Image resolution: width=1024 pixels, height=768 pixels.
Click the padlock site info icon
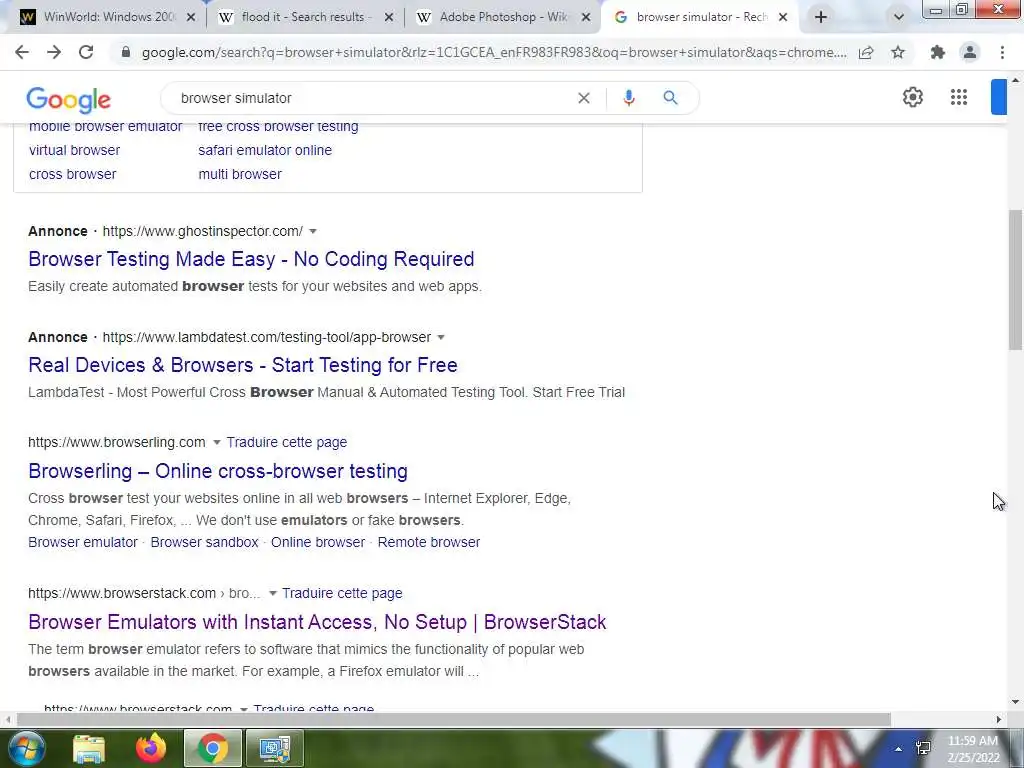pos(126,52)
